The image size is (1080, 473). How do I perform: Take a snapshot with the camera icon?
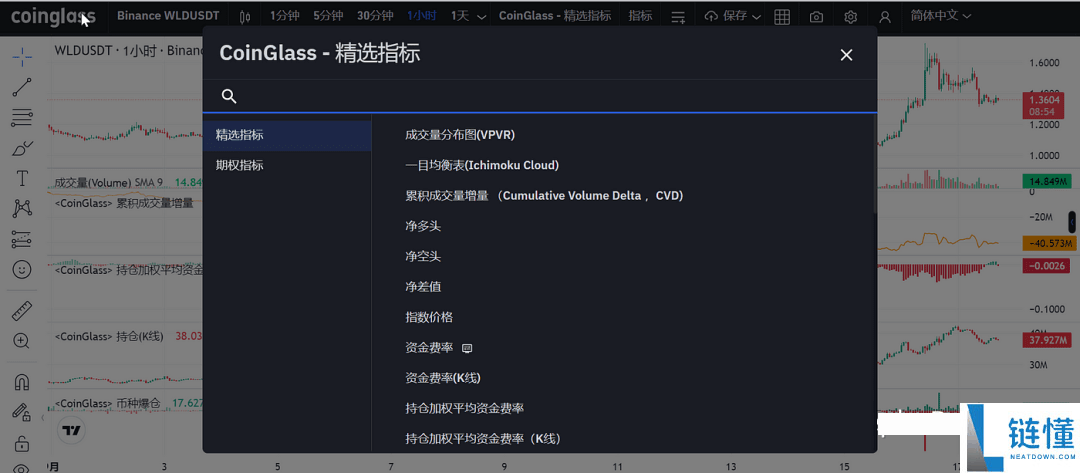[816, 17]
